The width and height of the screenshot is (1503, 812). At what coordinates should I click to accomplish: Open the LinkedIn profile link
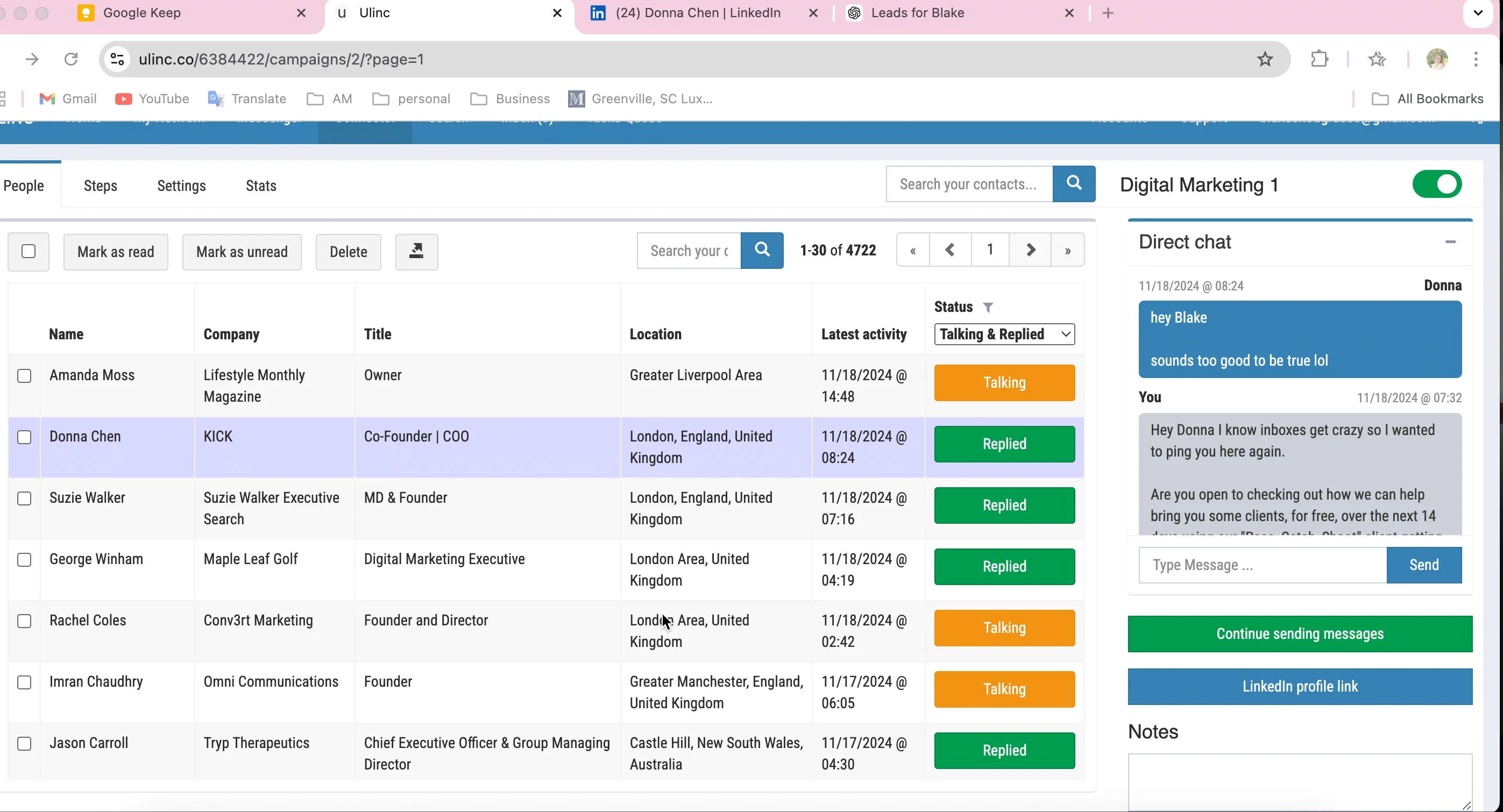1299,686
